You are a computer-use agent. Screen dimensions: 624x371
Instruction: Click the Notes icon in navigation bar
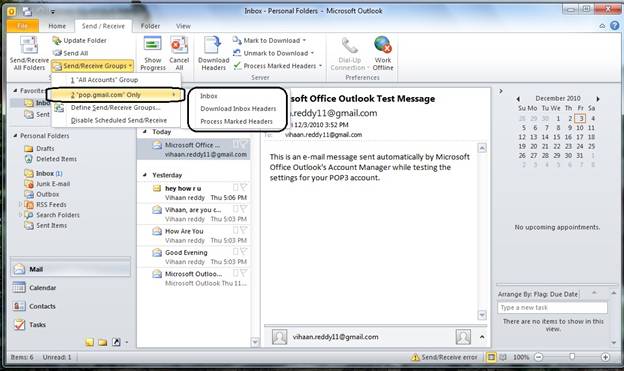point(90,342)
